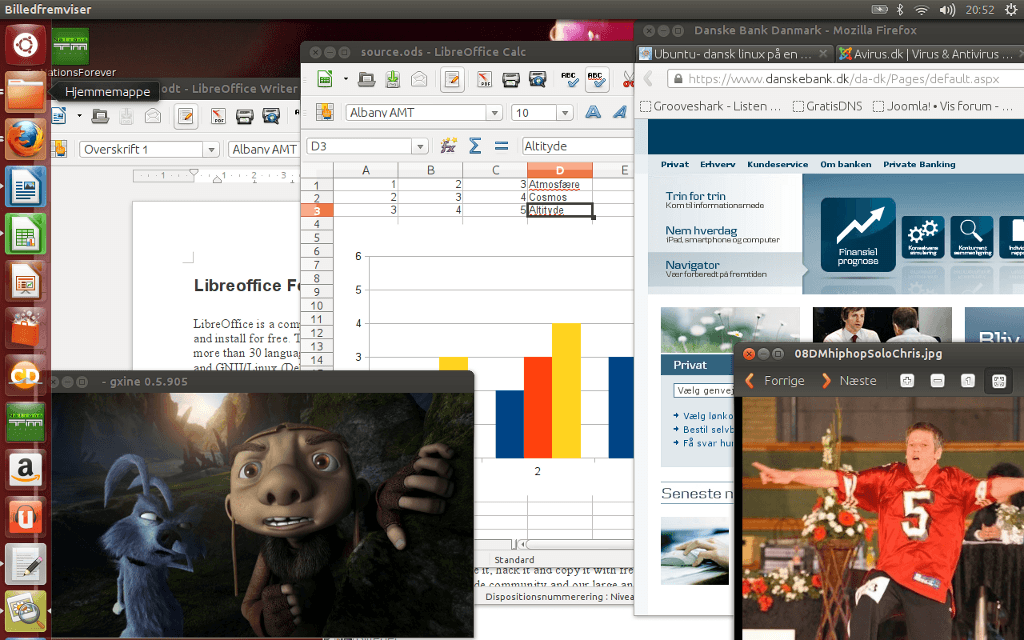Viewport: 1024px width, 640px height.
Task: Click Firefox back arrow button
Action: pos(648,79)
